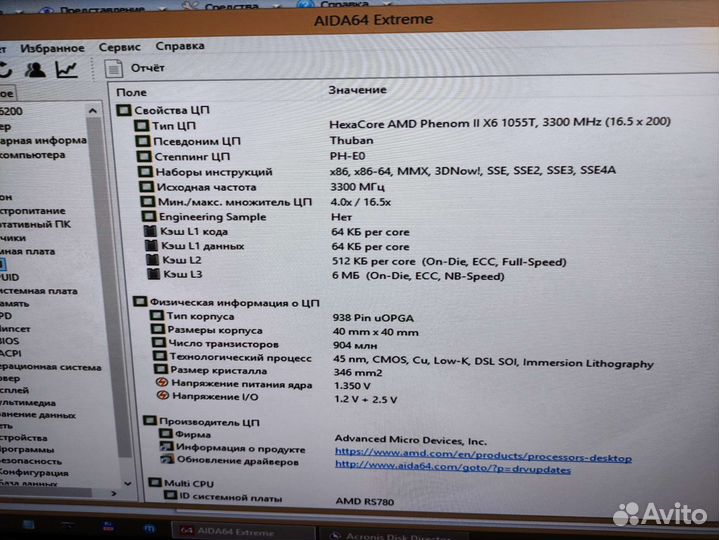Select Хранение данных in sidebar tree
Screen dimensions: 719x540
point(38,414)
